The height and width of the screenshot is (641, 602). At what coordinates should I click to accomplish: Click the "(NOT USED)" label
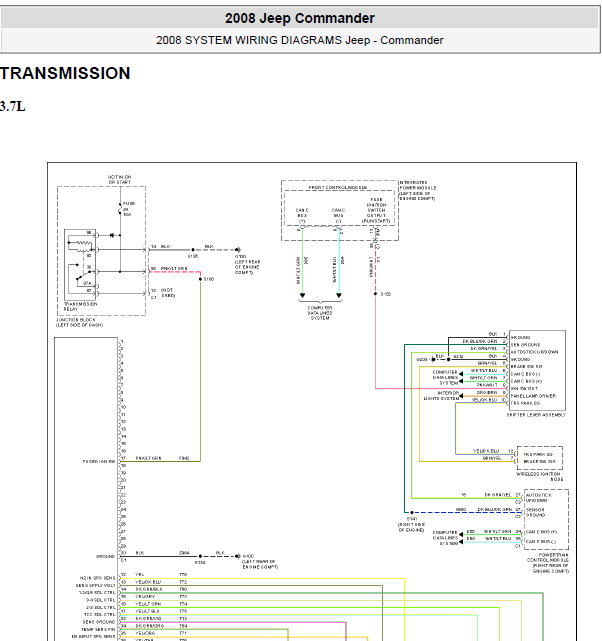(168, 293)
